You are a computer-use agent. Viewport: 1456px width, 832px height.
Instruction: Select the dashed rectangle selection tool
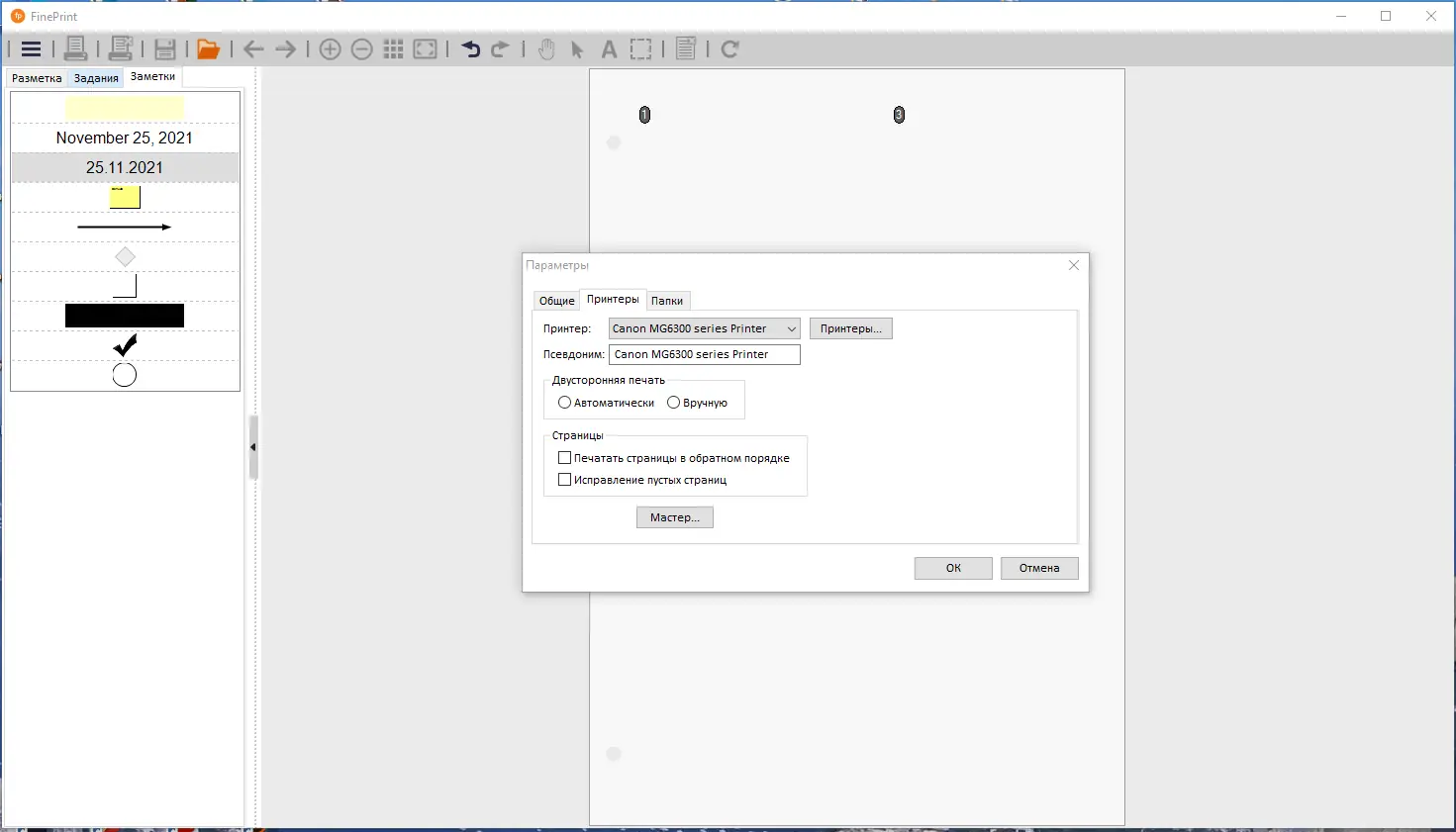(641, 49)
